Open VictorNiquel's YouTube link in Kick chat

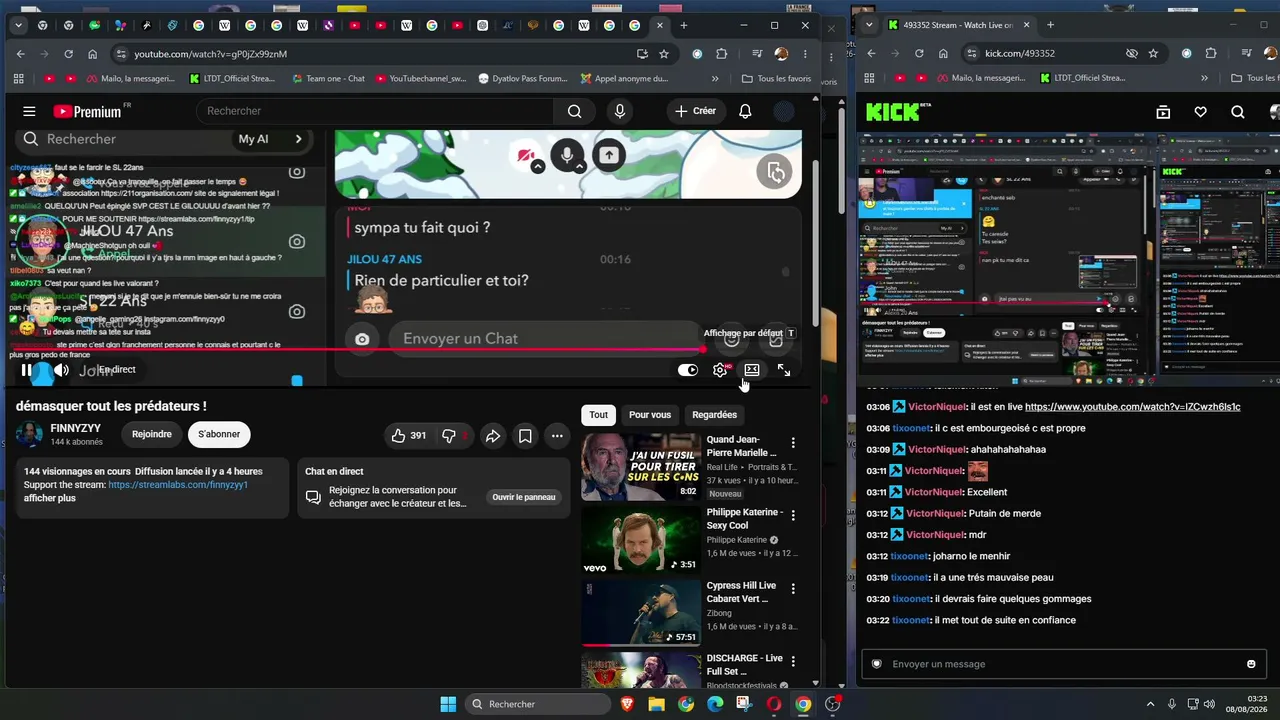point(1133,407)
